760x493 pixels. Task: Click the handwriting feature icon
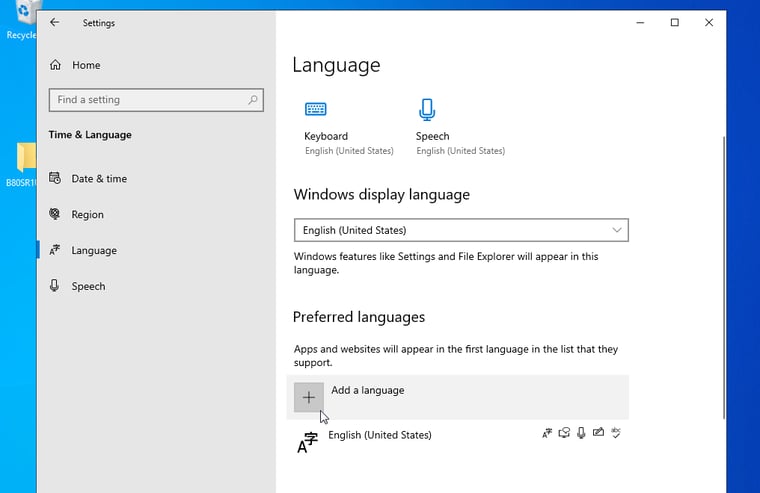[x=599, y=432]
